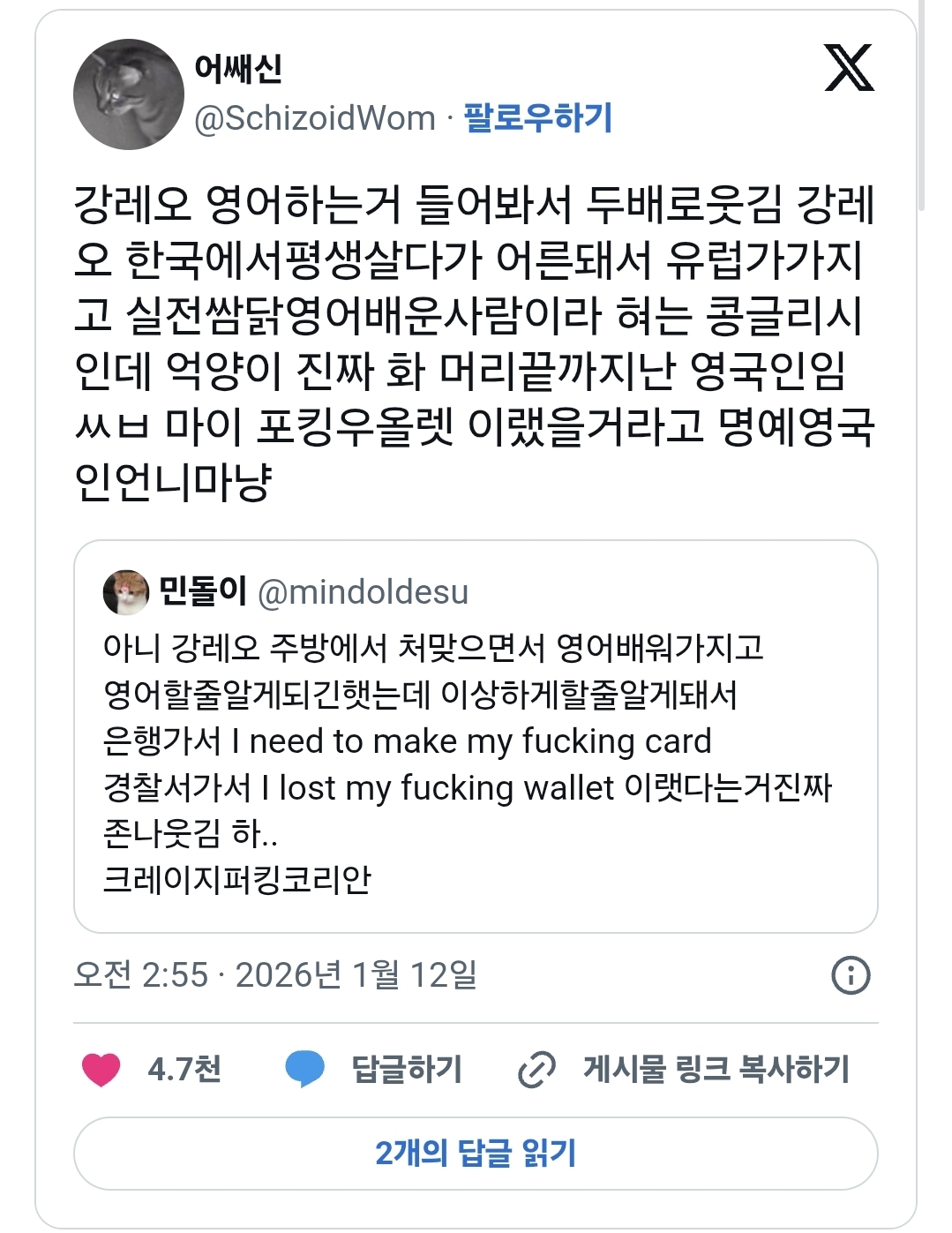Click 어째신 display name
Screen dimensions: 952x1233
coord(238,68)
